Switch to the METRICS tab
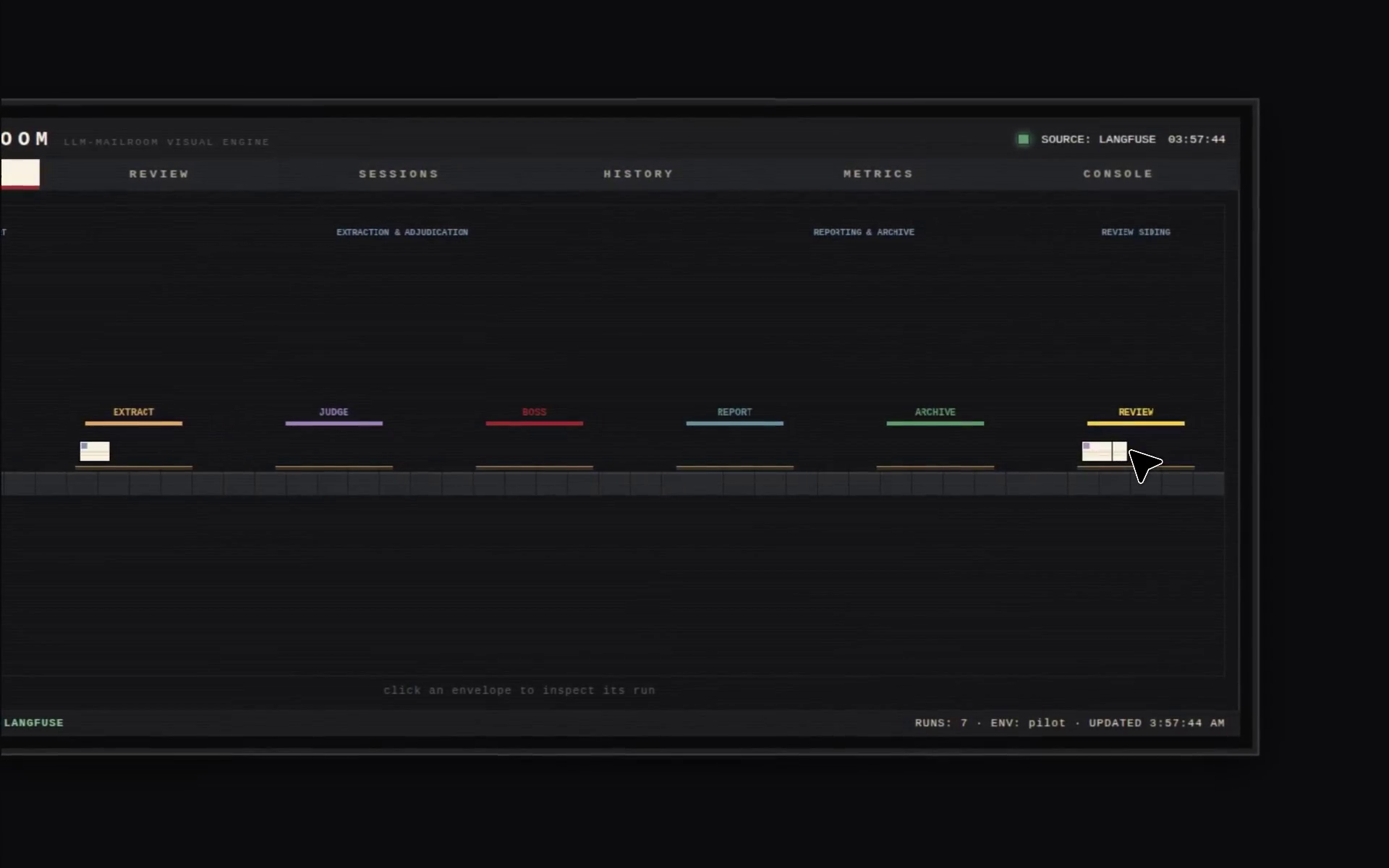This screenshot has height=868, width=1389. coord(878,174)
